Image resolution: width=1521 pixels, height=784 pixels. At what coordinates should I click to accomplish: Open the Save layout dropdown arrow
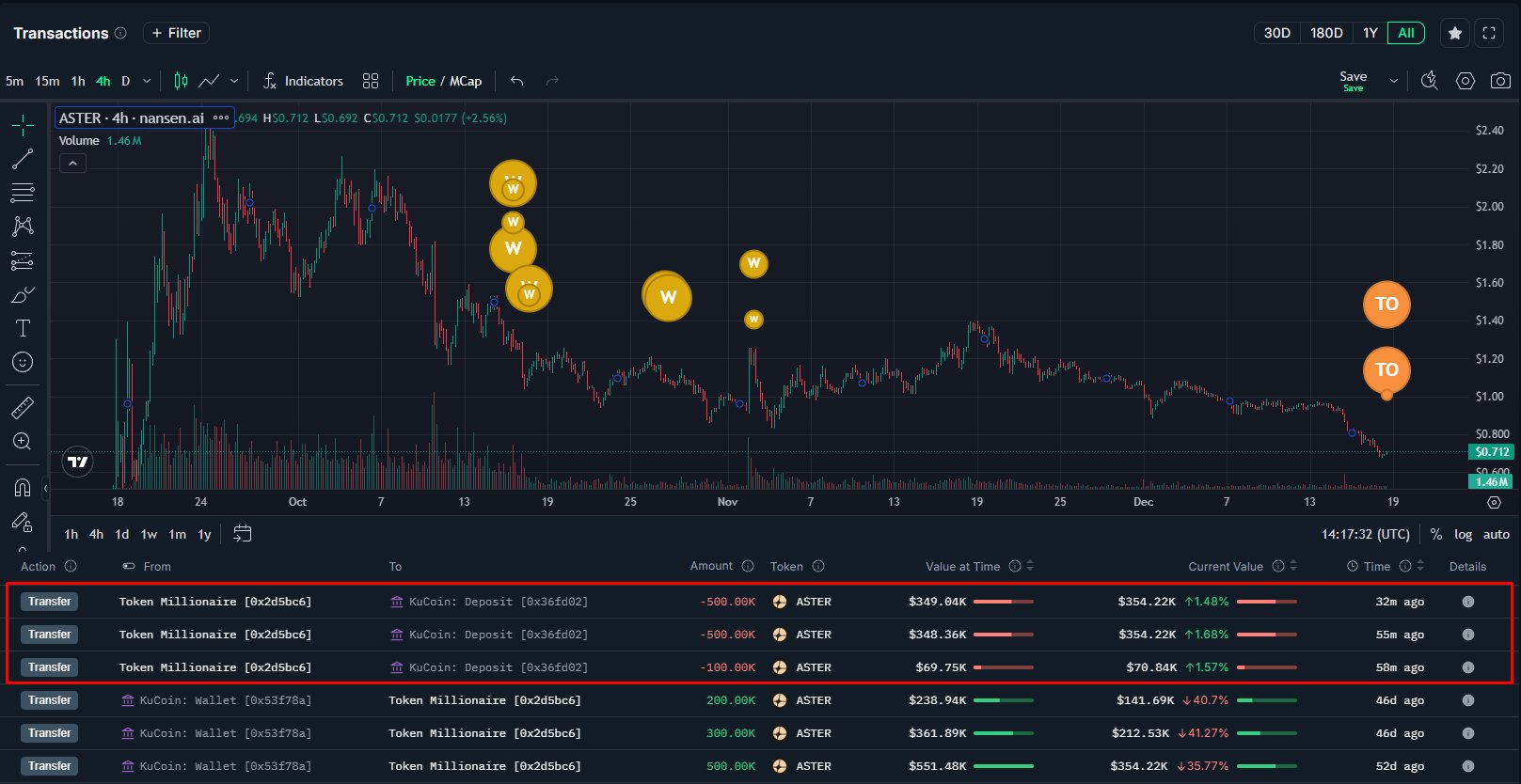click(1393, 81)
